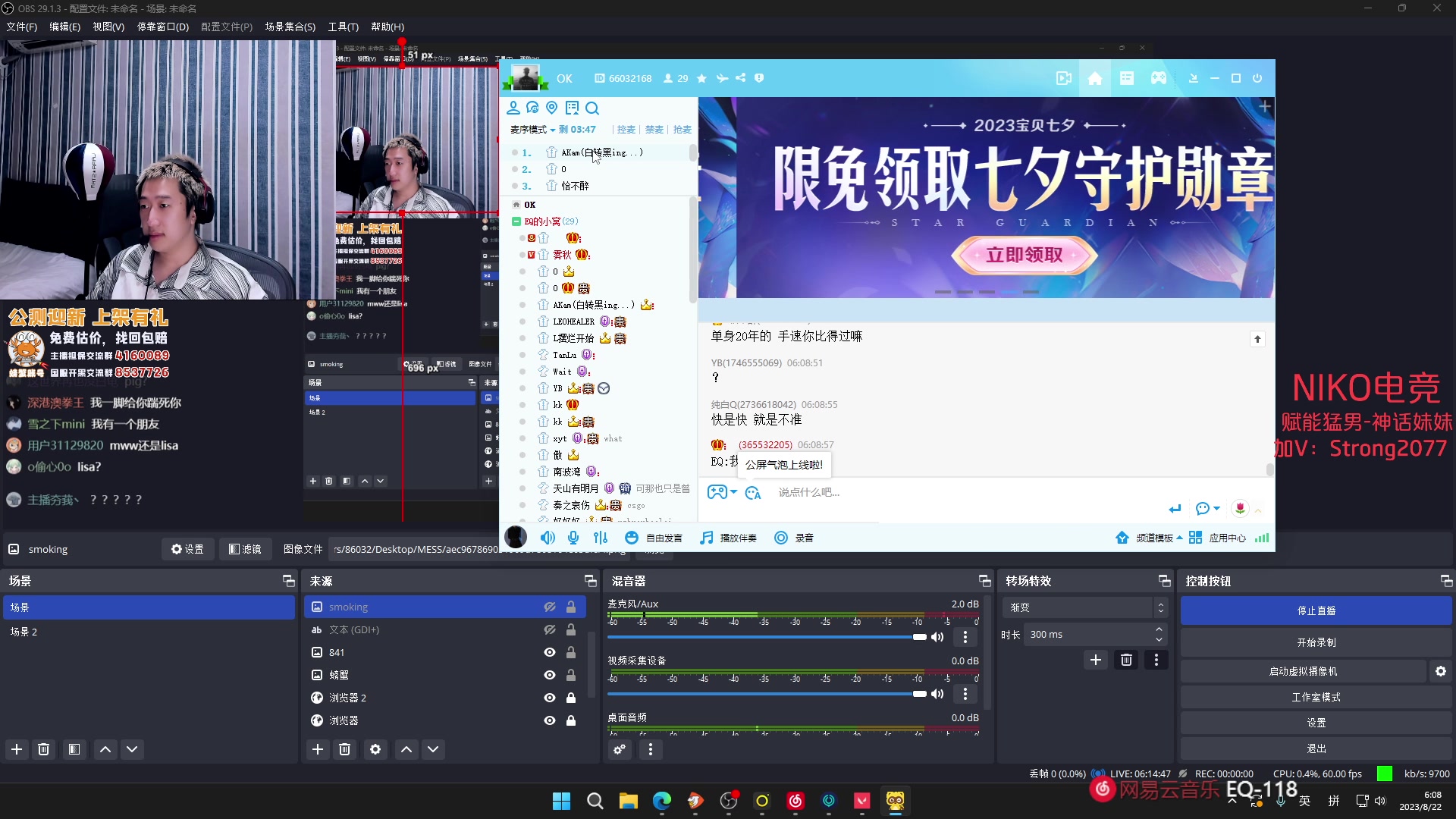Expand the 渐变 transition dropdown
This screenshot has width=1456, height=819.
tap(1084, 607)
